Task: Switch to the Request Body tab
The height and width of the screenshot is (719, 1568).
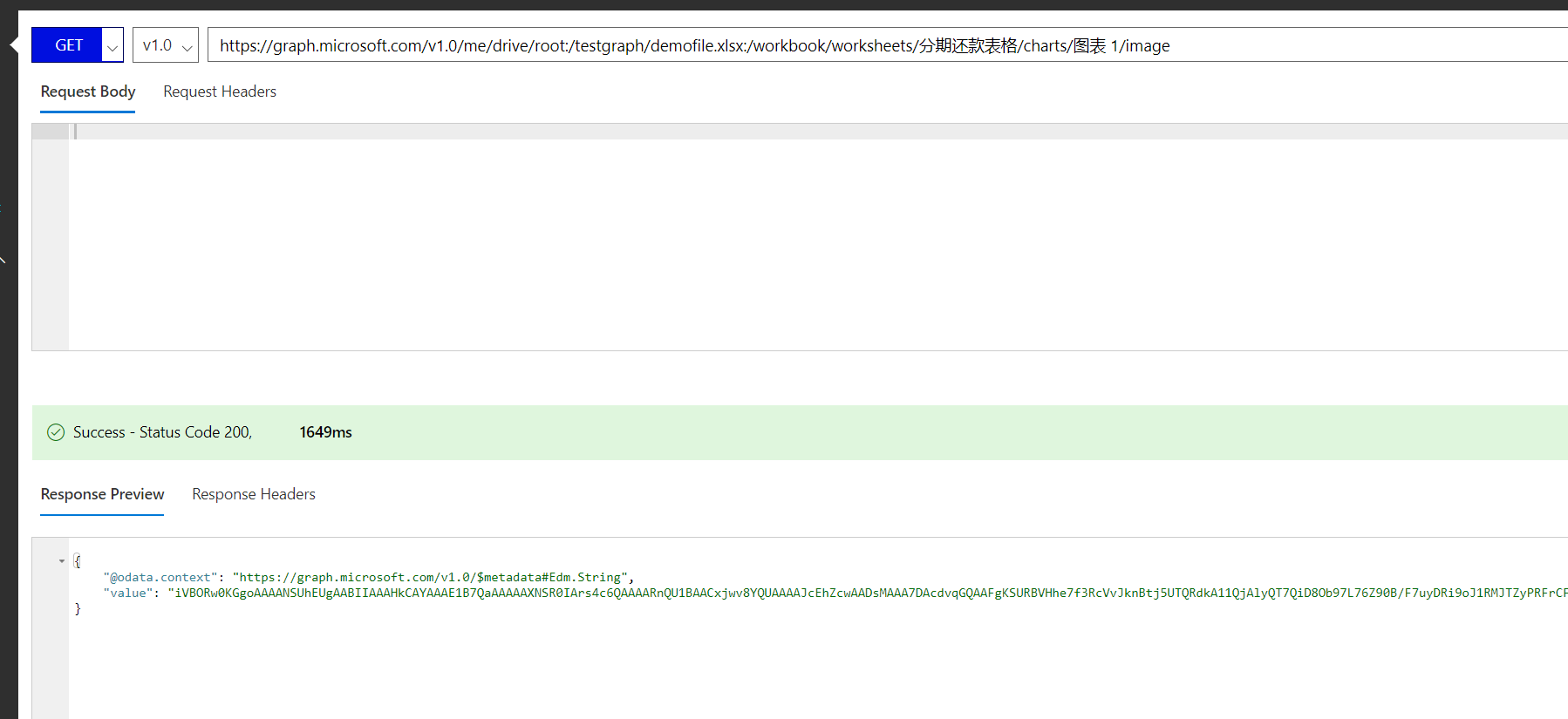Action: point(88,92)
